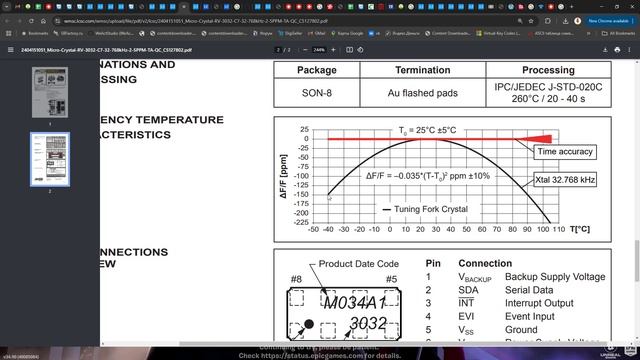Select page 1 thumbnail
Screen dimensions: 640x360
50,93
